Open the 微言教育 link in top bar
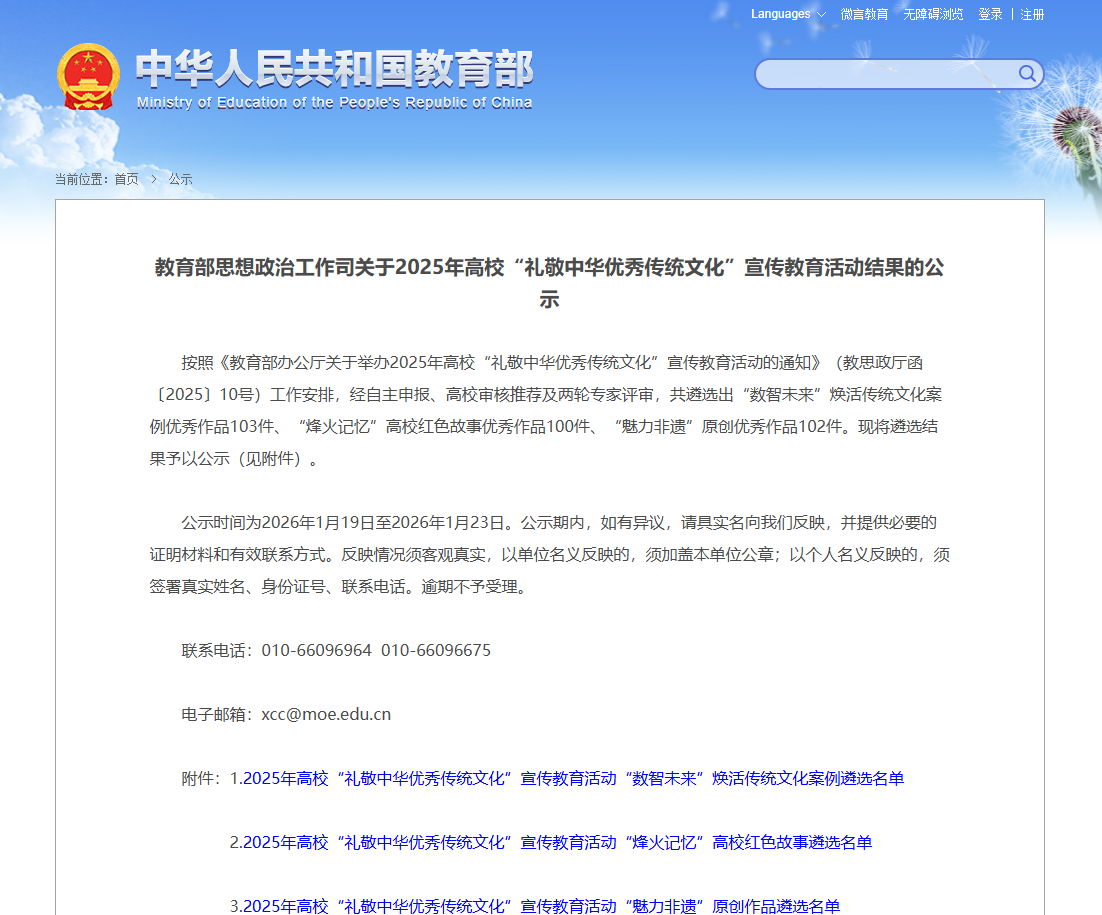1102x915 pixels. coord(864,14)
